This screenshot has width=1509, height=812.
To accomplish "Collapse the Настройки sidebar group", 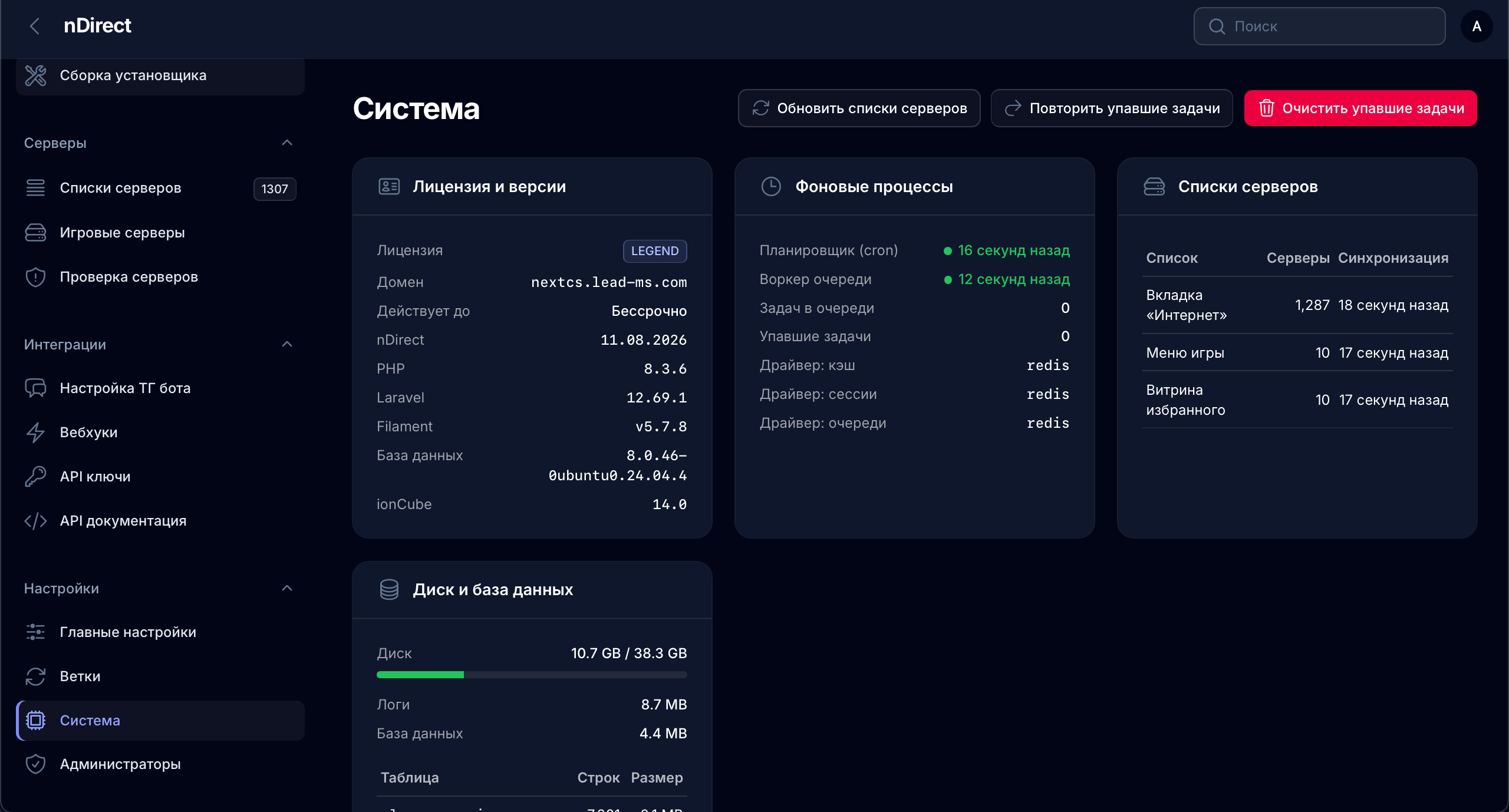I will [287, 589].
